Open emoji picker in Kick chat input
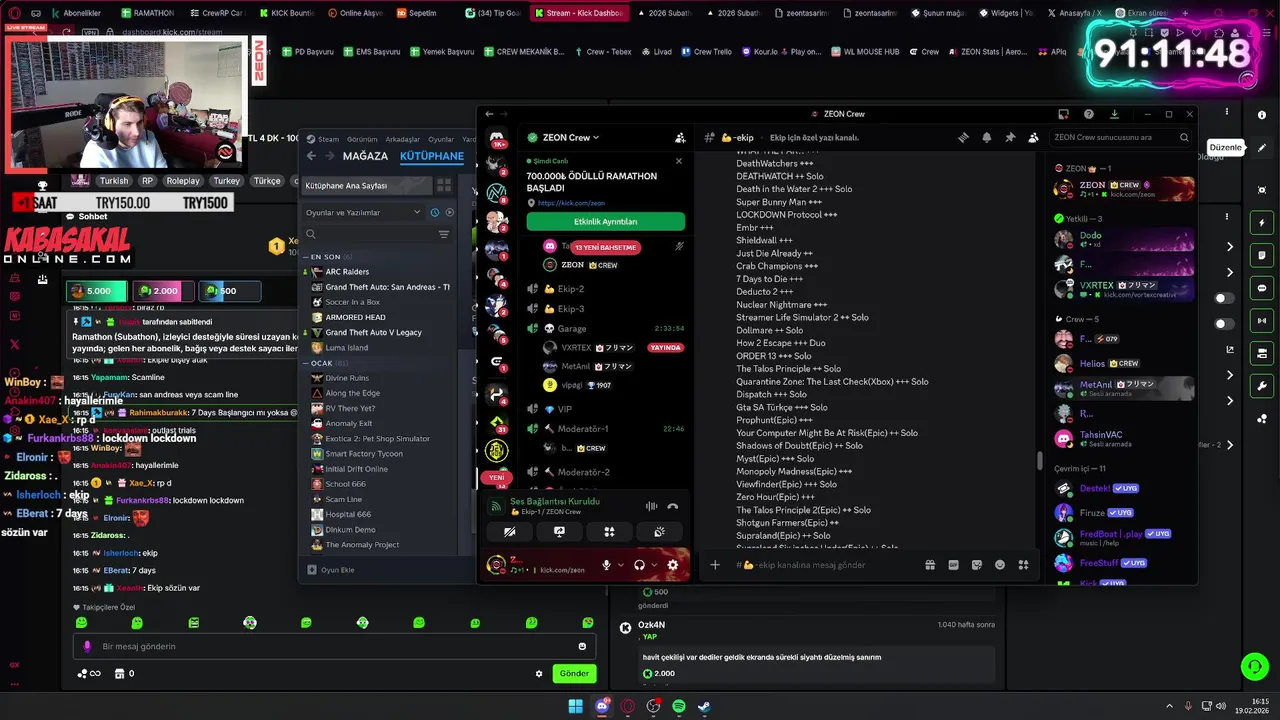 point(582,646)
